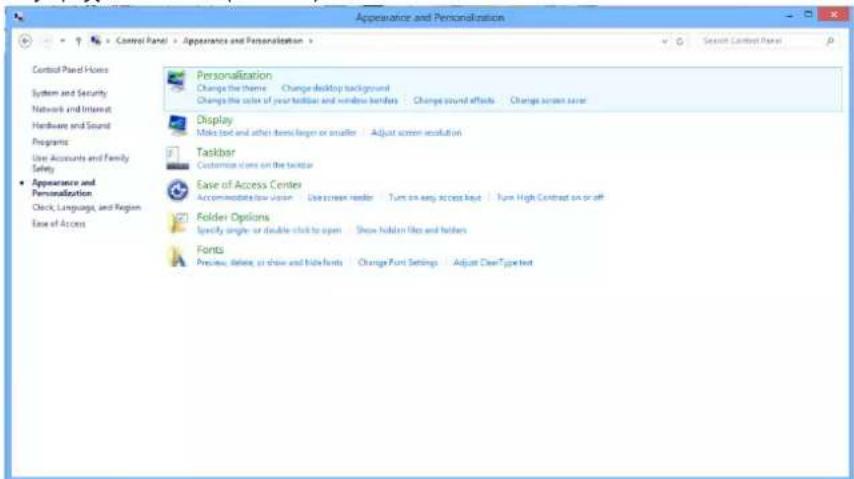Go up one level with Up arrow
Viewport: 854px width, 479px height.
(78, 41)
